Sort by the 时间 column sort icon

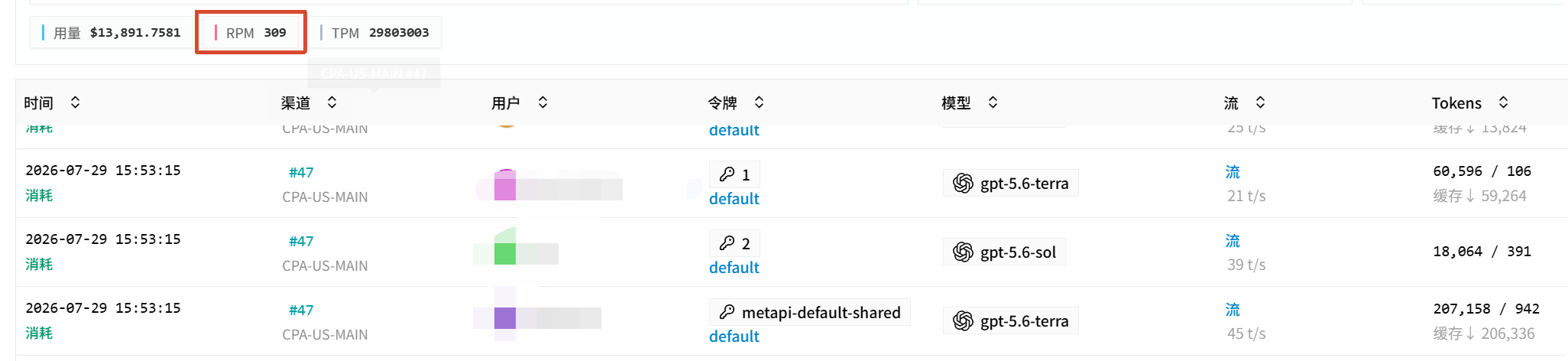[75, 102]
